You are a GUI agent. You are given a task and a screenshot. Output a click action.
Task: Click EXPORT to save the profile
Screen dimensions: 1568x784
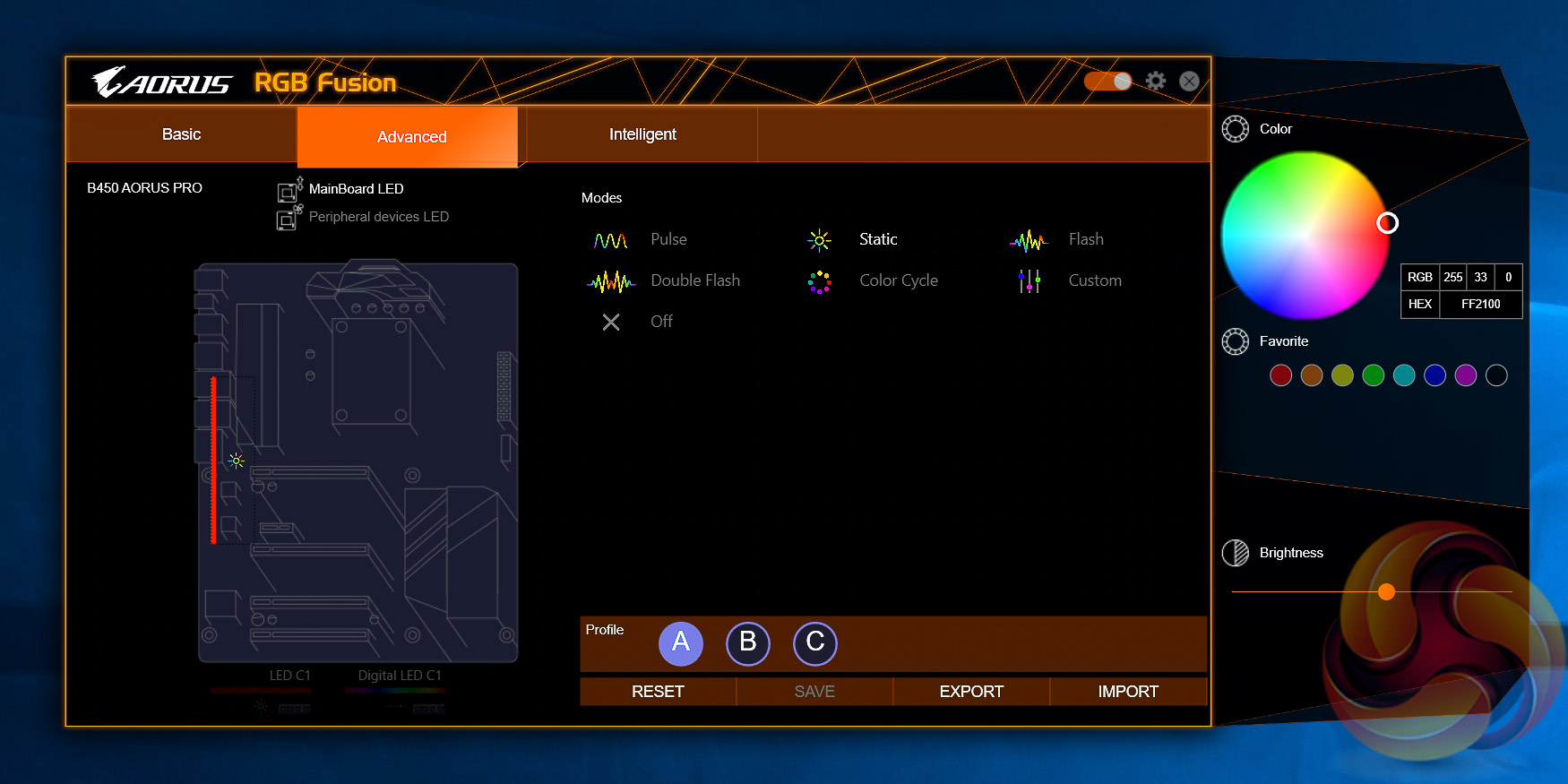[971, 692]
